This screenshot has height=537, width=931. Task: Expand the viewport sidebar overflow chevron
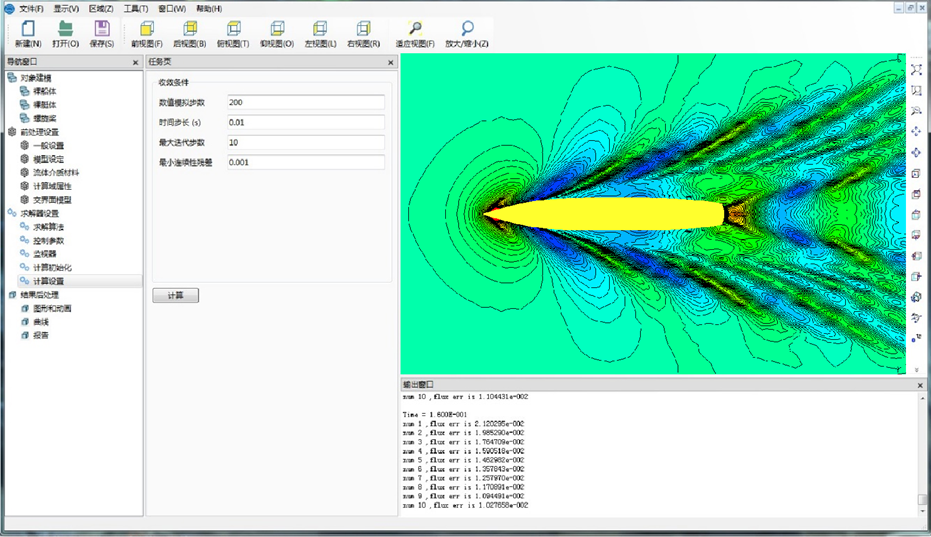[916, 370]
